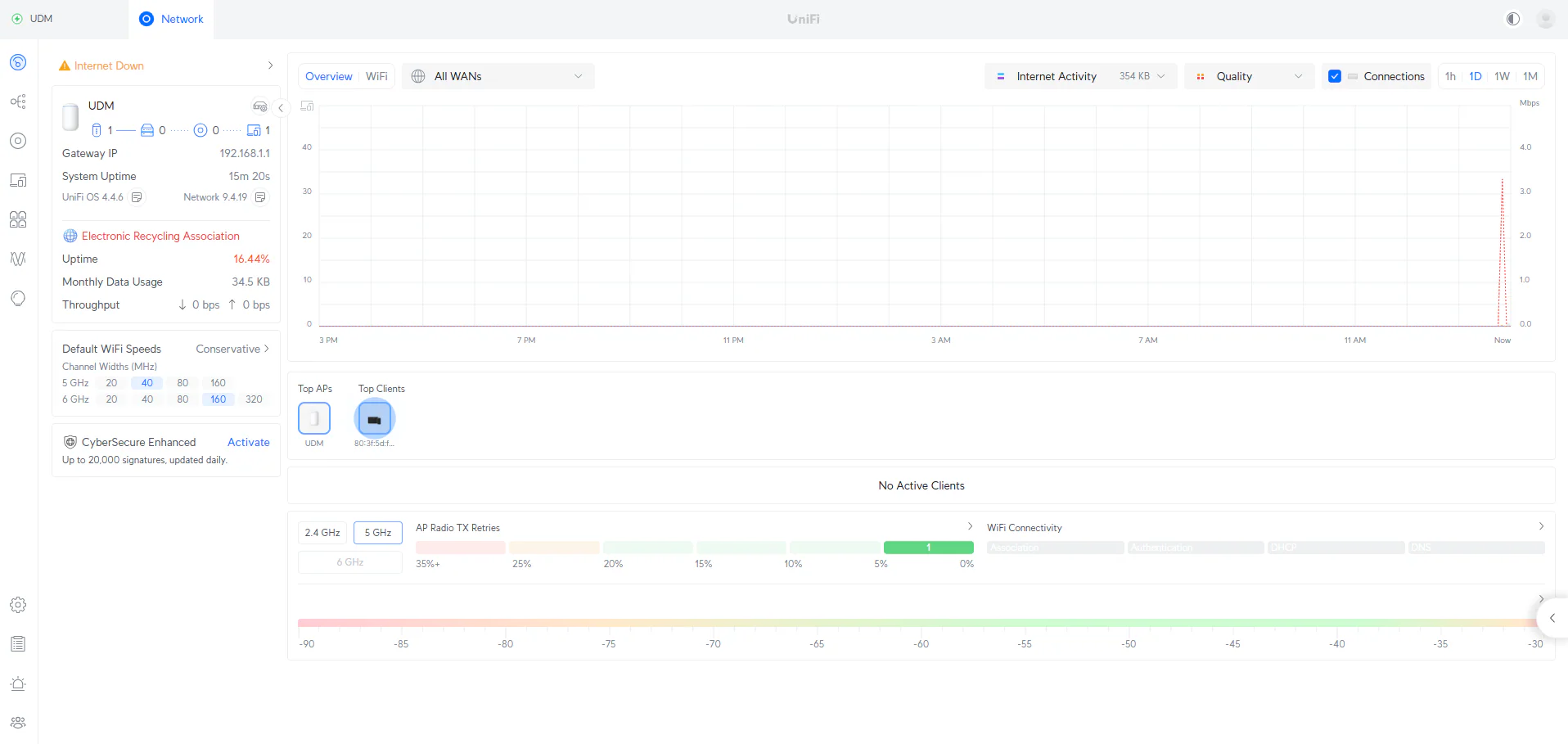Click the Internet Down warning icon

tap(65, 65)
